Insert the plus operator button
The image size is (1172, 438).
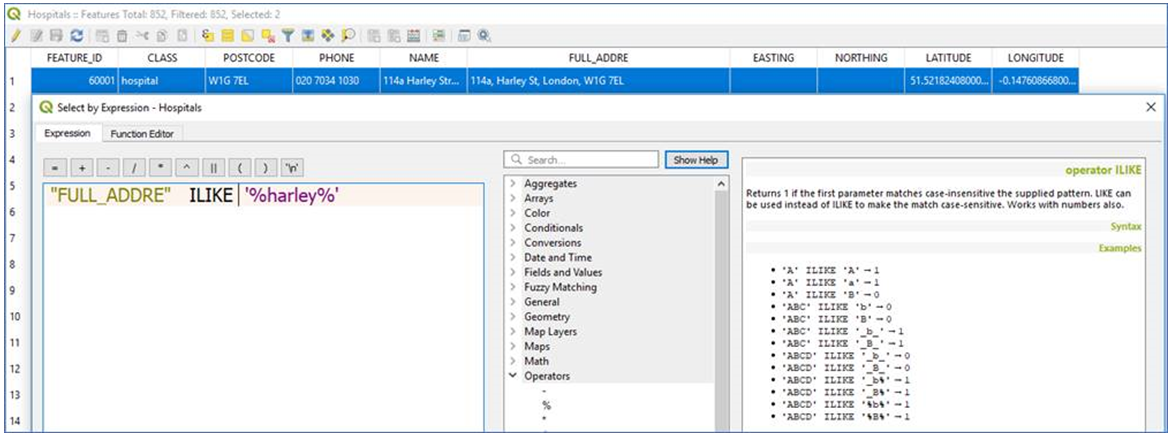coord(82,168)
